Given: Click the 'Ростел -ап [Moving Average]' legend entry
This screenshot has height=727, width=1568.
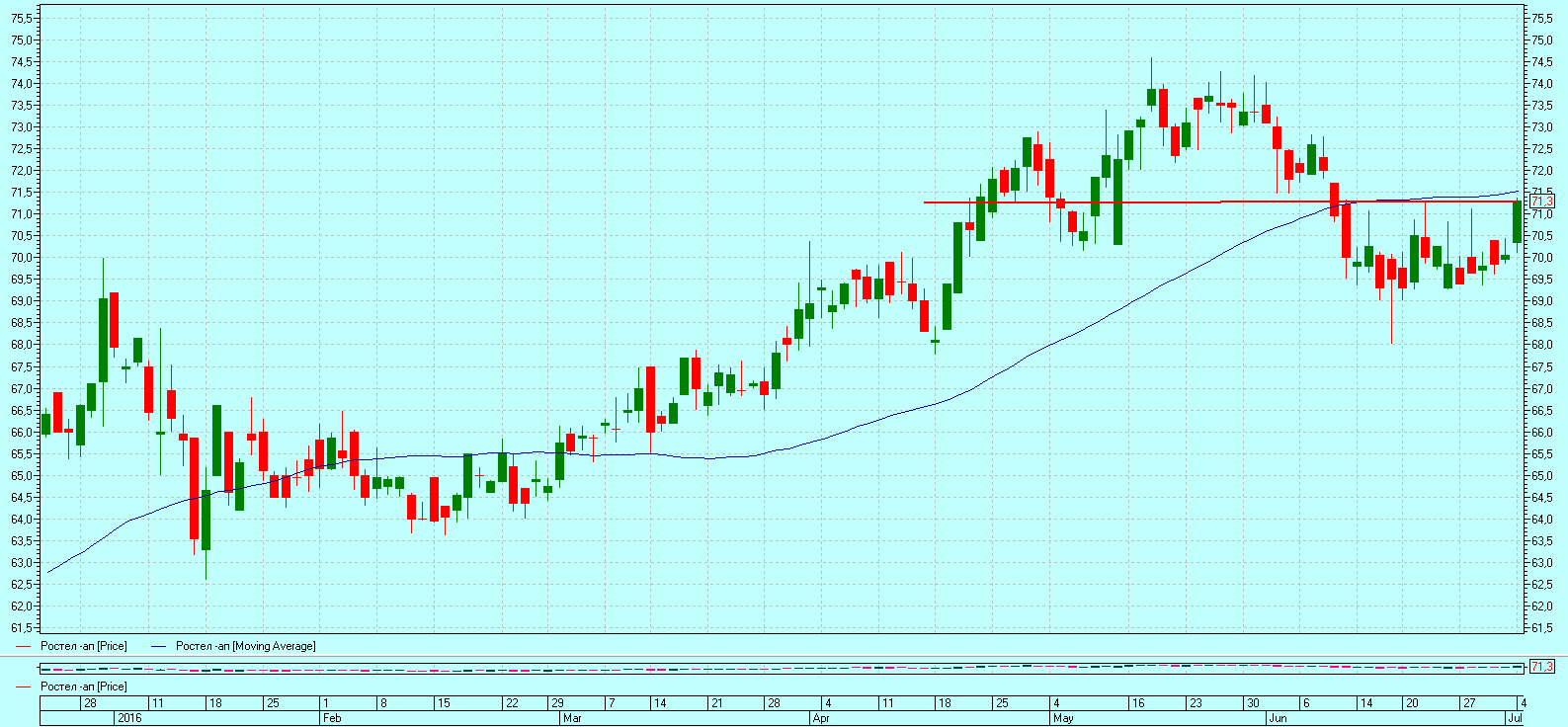Looking at the screenshot, I should click(232, 646).
